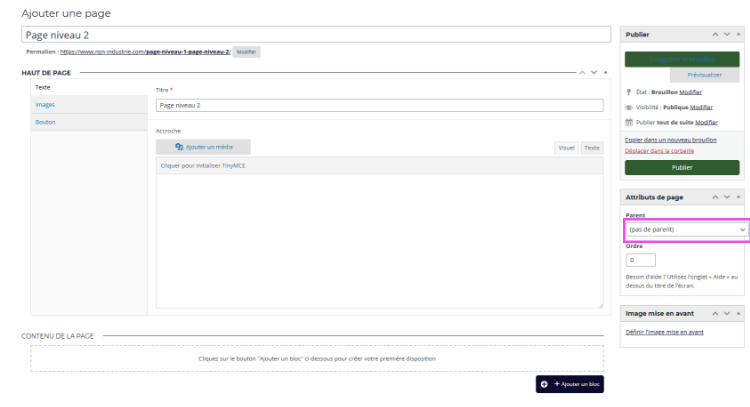Collapse the Haut de page section
The image size is (750, 407).
point(606,73)
